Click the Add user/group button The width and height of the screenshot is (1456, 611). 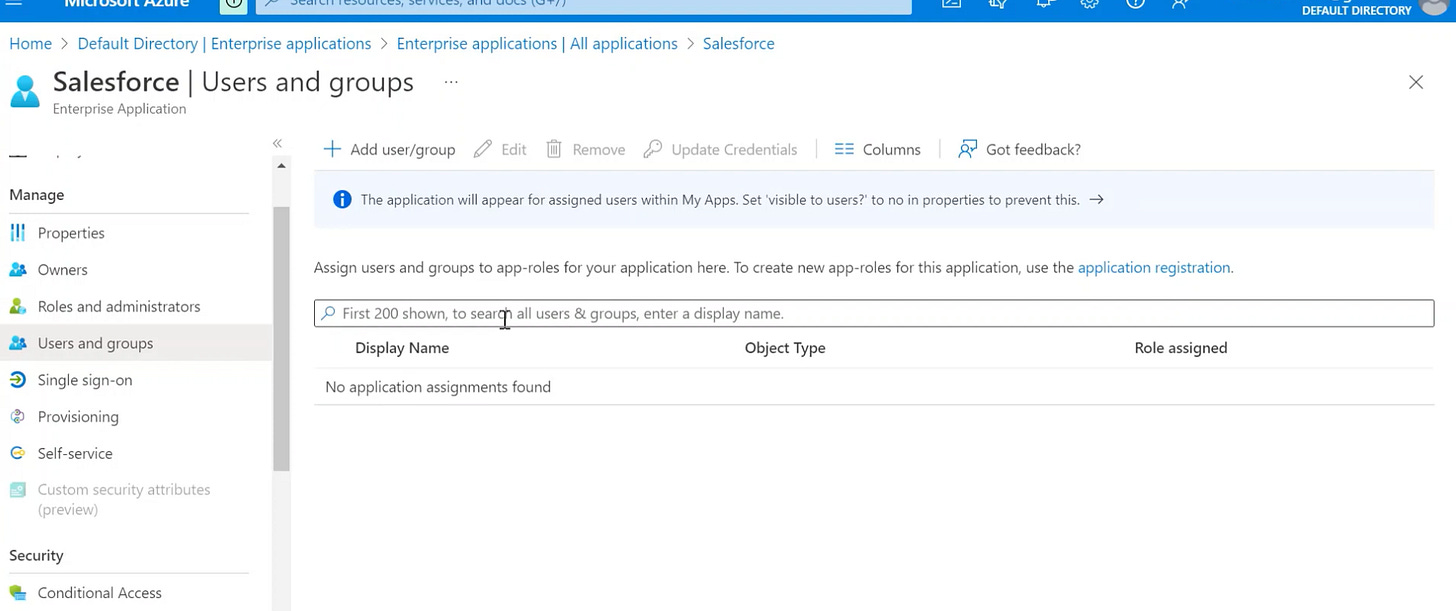(x=389, y=149)
